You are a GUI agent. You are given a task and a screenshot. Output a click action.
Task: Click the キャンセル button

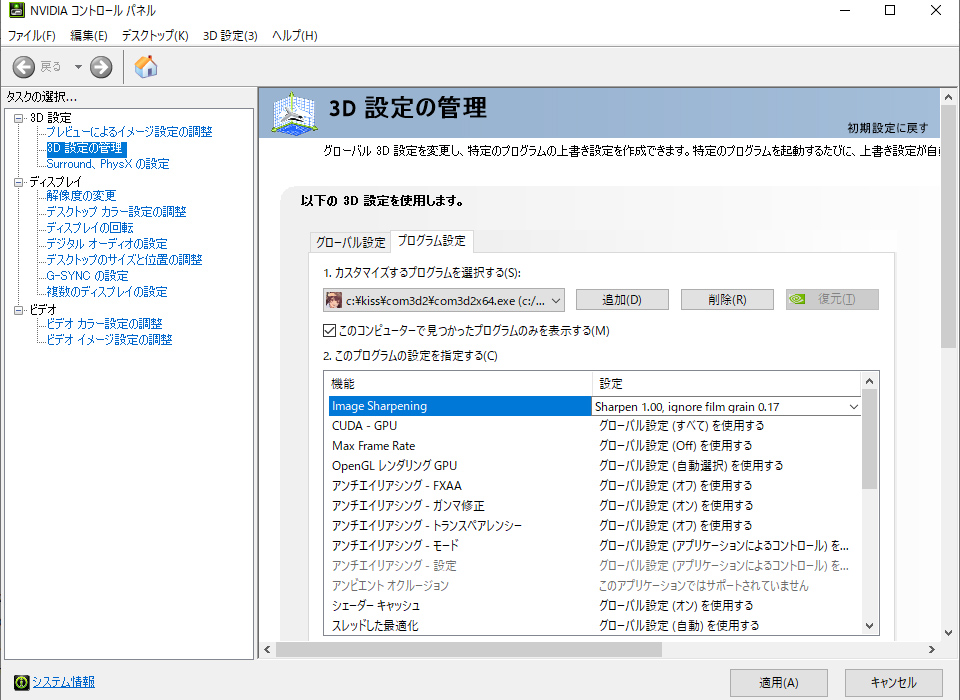pyautogui.click(x=894, y=682)
